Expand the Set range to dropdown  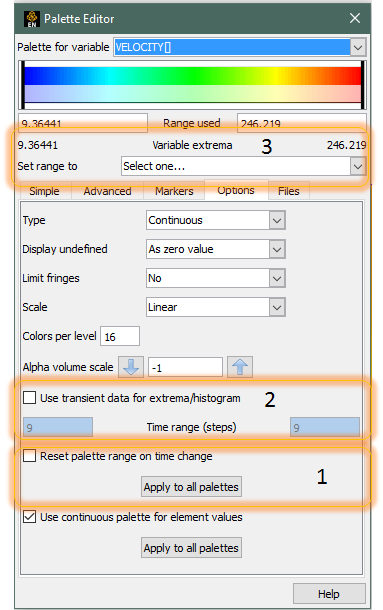(358, 167)
